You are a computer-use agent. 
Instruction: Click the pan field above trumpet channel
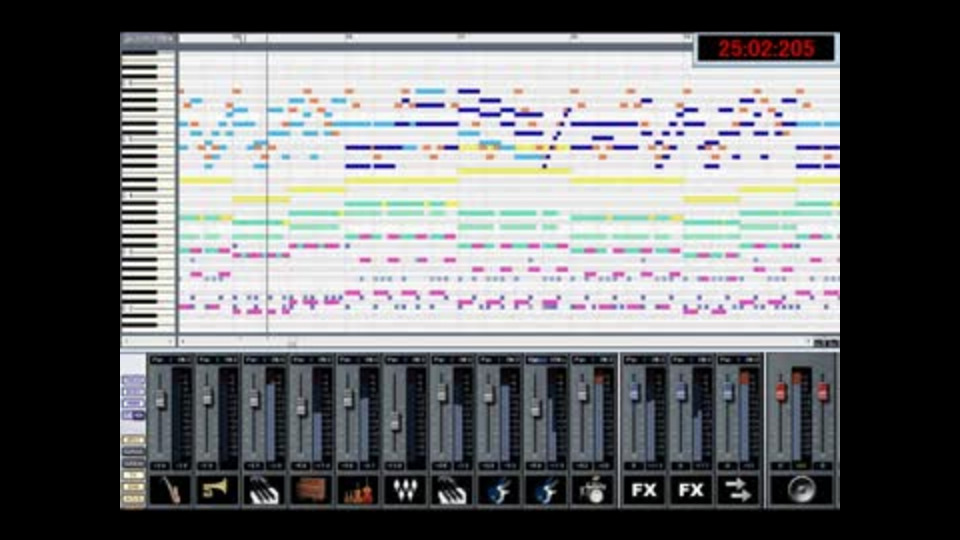click(217, 360)
